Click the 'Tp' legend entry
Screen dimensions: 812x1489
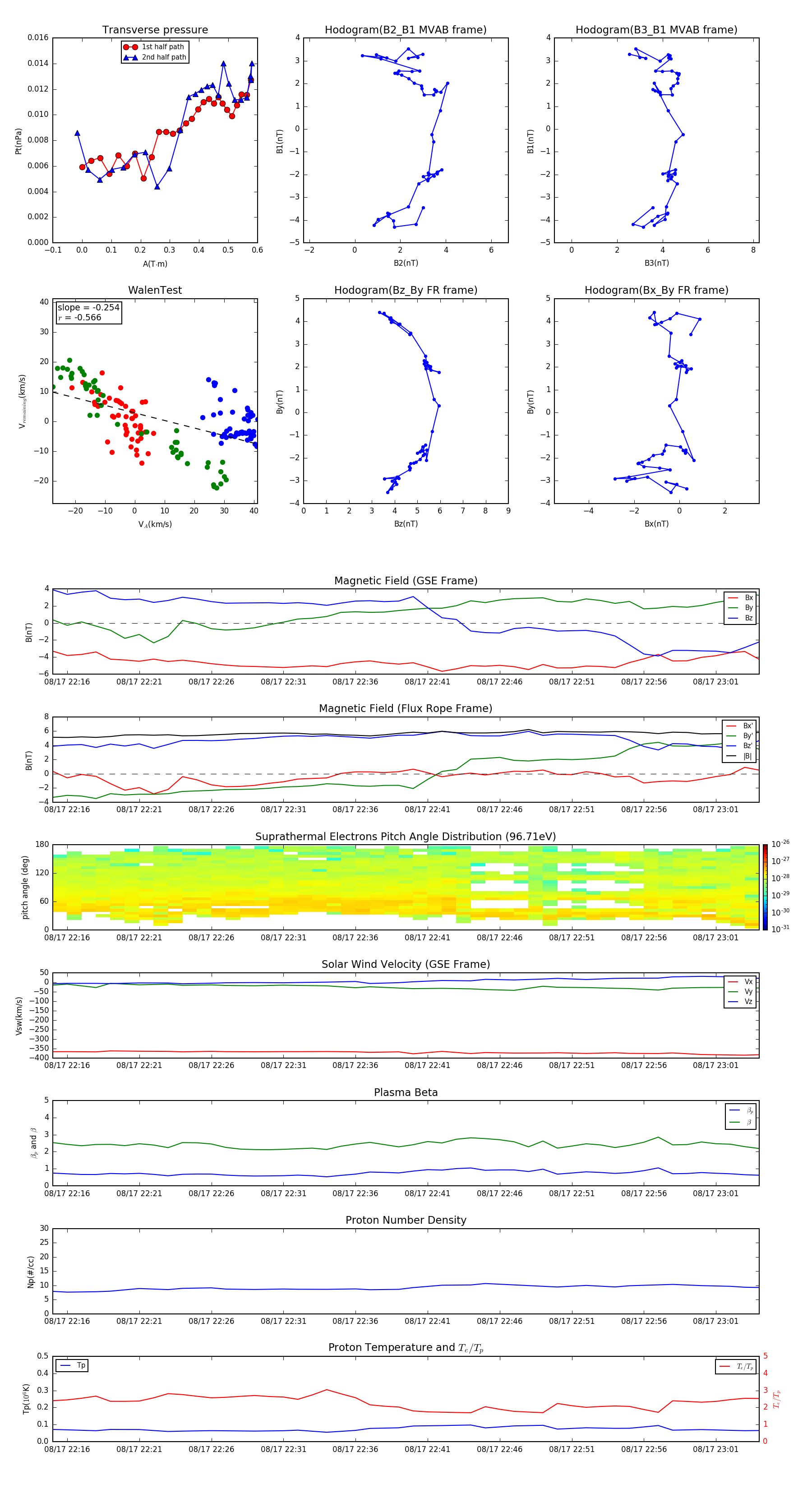click(x=72, y=1365)
